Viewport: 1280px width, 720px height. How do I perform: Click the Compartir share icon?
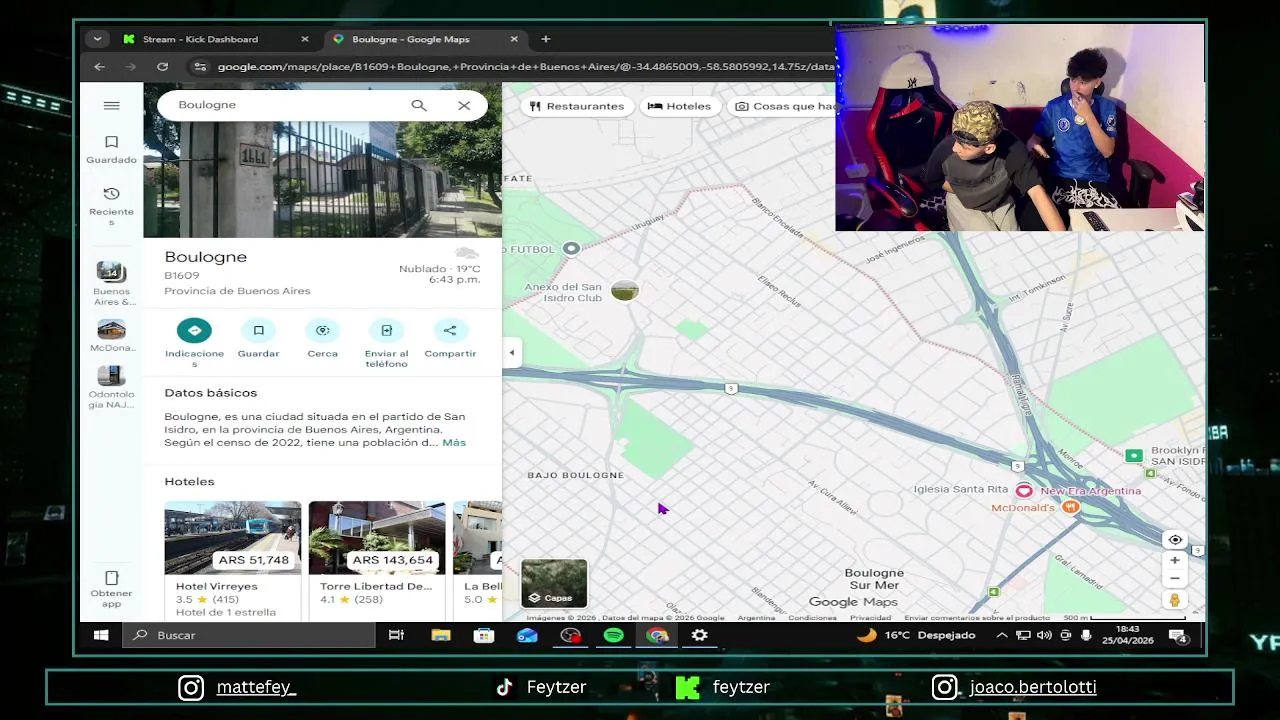coord(450,330)
